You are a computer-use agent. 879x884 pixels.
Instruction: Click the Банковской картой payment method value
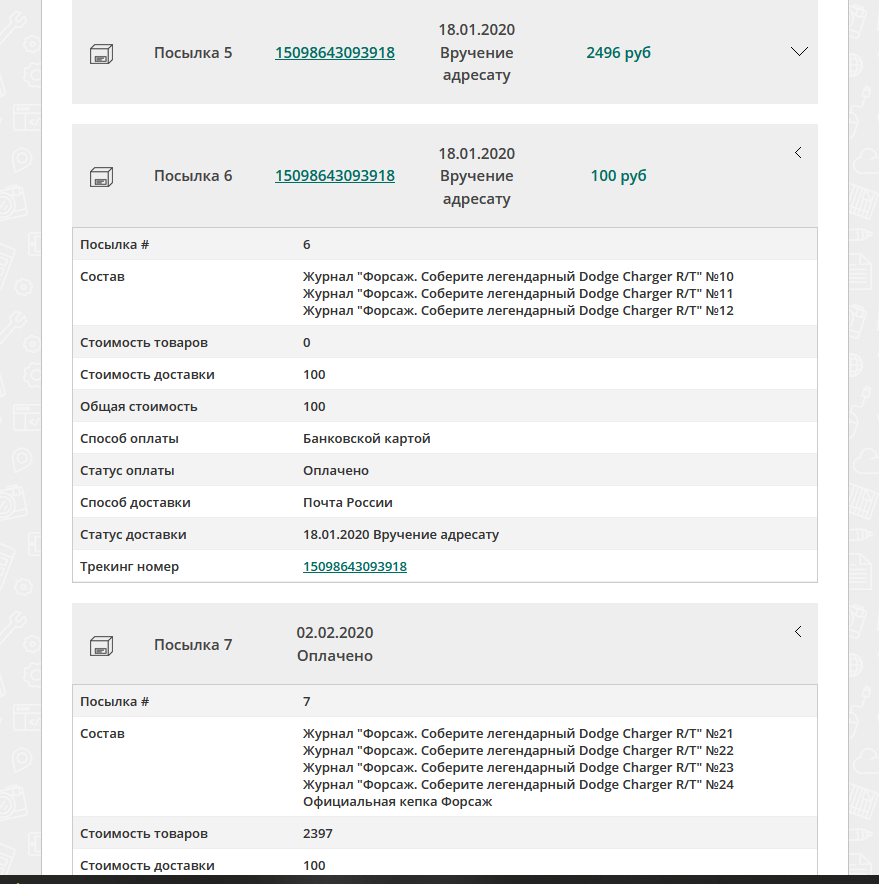tap(367, 439)
